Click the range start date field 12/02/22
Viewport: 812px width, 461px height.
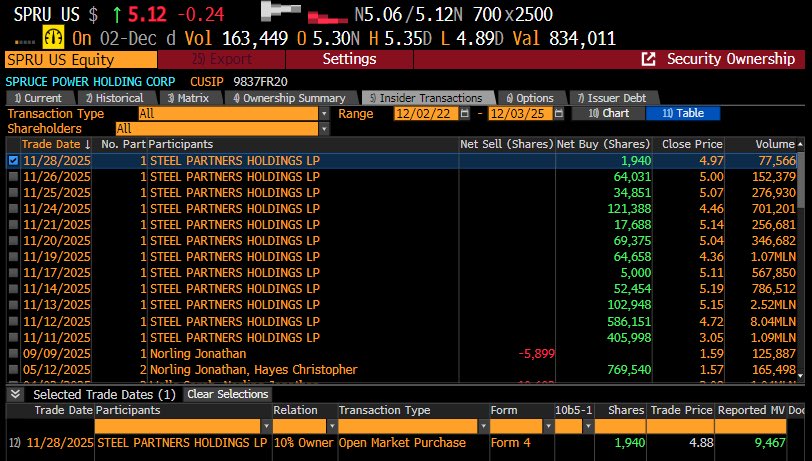click(426, 113)
